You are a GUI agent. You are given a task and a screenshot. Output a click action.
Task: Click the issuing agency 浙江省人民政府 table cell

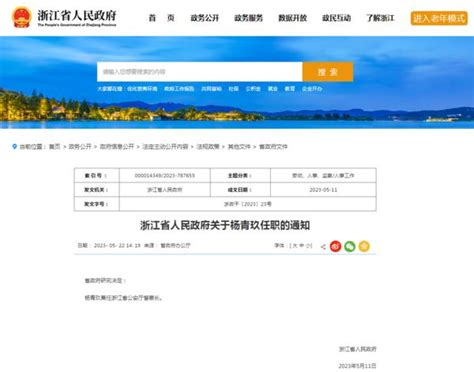(x=165, y=190)
